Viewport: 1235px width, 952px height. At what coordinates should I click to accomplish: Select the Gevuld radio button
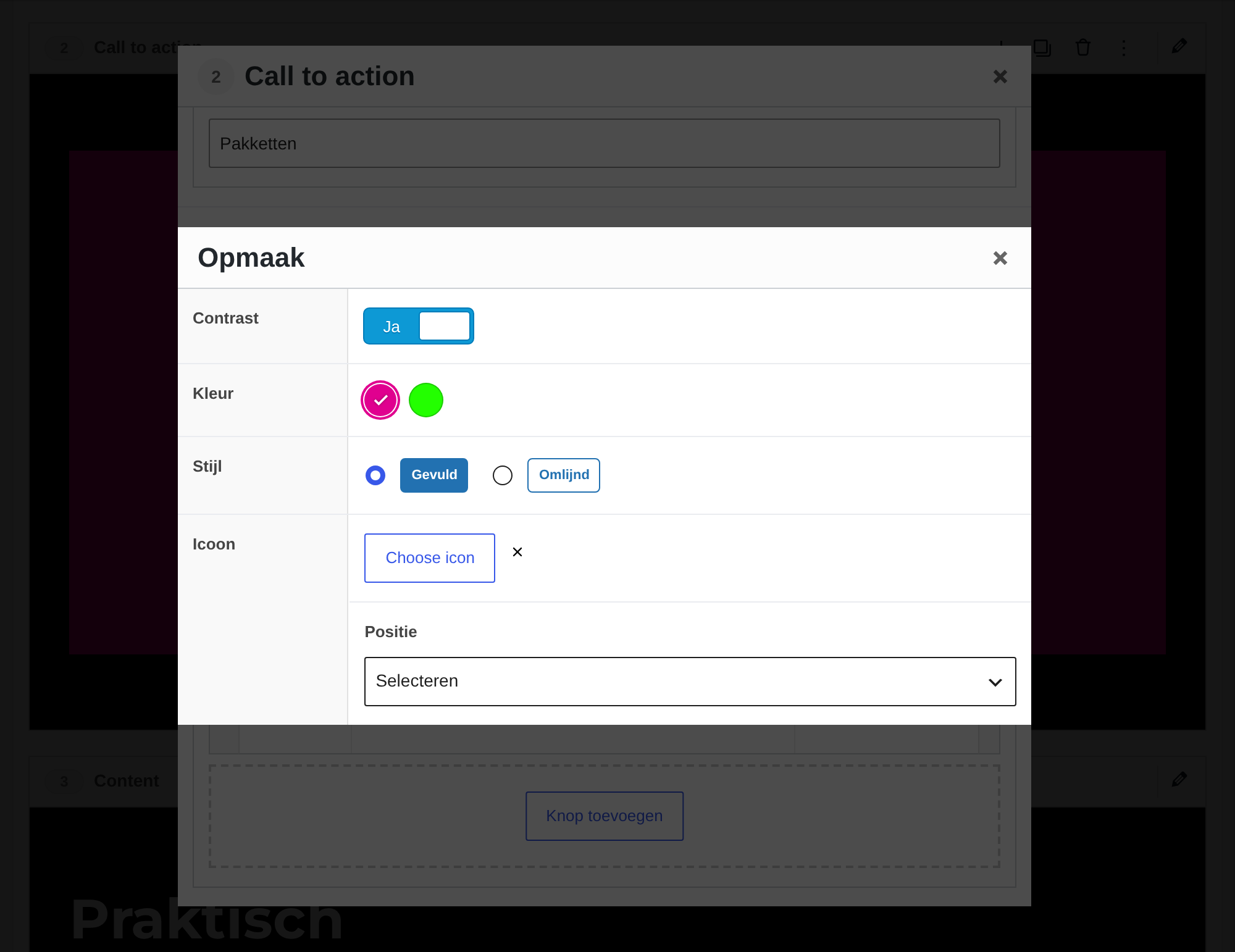[375, 475]
